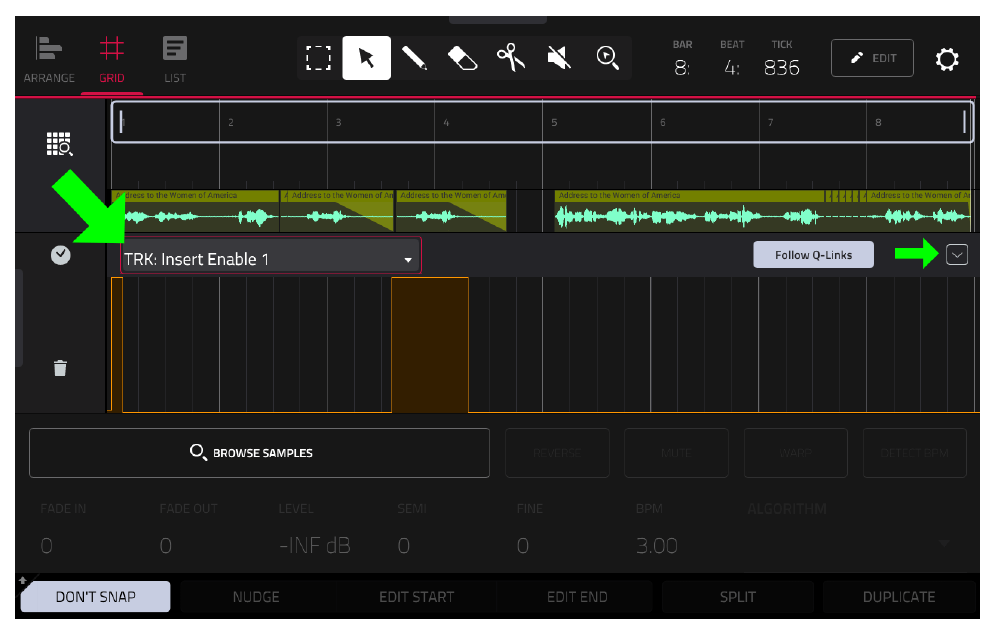This screenshot has width=996, height=636.
Task: Click the orange automation block near bar 4
Action: click(x=430, y=345)
